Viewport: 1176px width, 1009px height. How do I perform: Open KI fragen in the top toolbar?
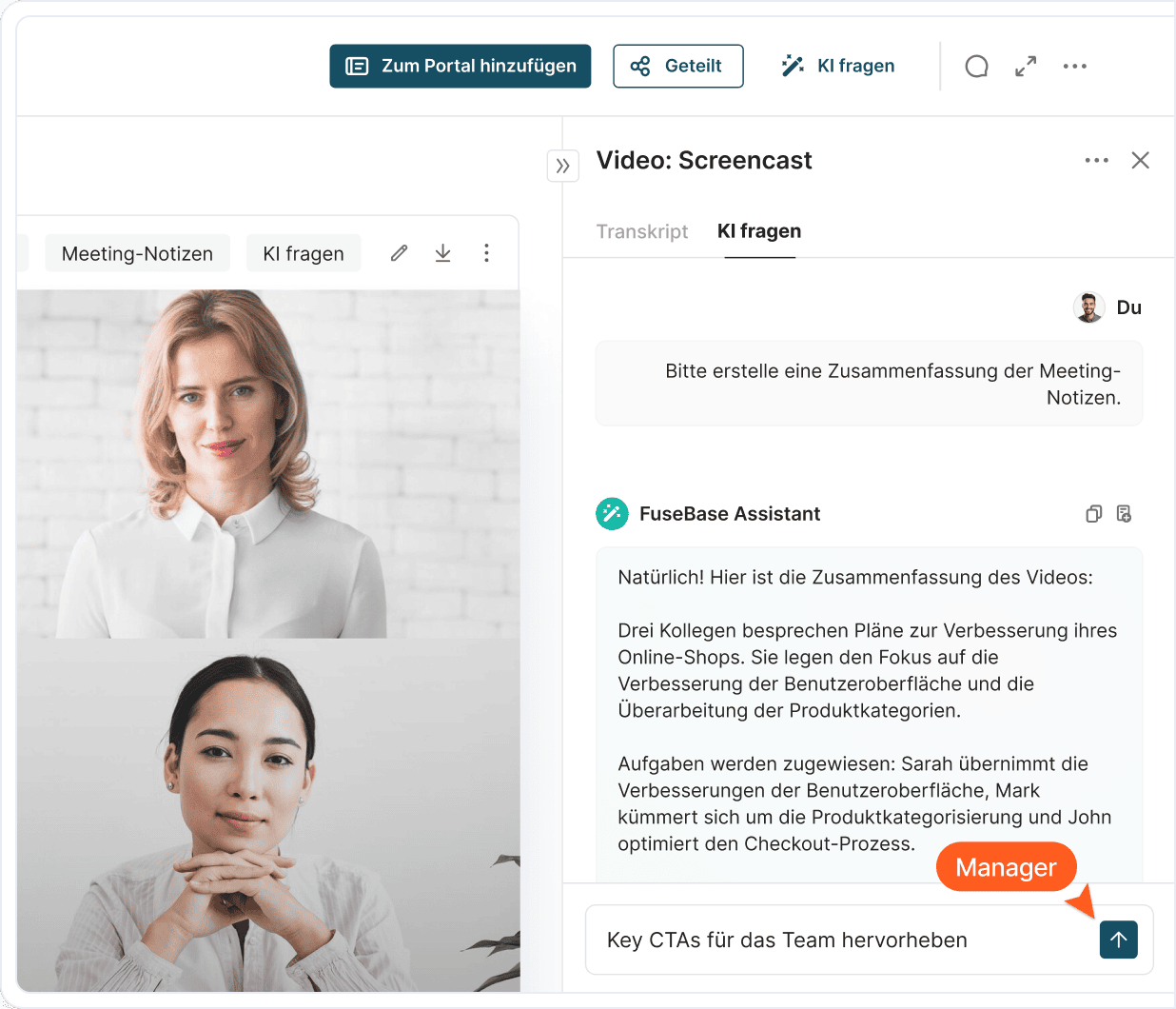tap(838, 67)
